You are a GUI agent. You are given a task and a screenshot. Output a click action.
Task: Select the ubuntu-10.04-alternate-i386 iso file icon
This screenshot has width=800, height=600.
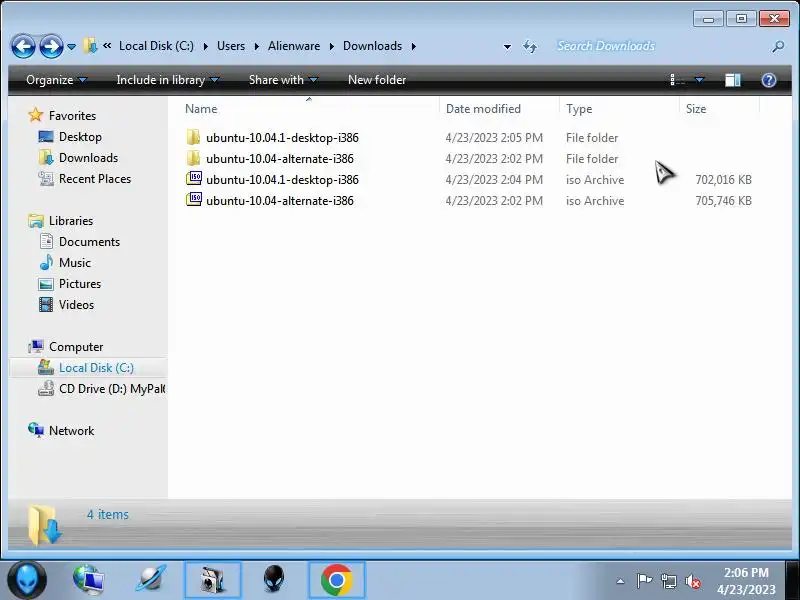[194, 200]
